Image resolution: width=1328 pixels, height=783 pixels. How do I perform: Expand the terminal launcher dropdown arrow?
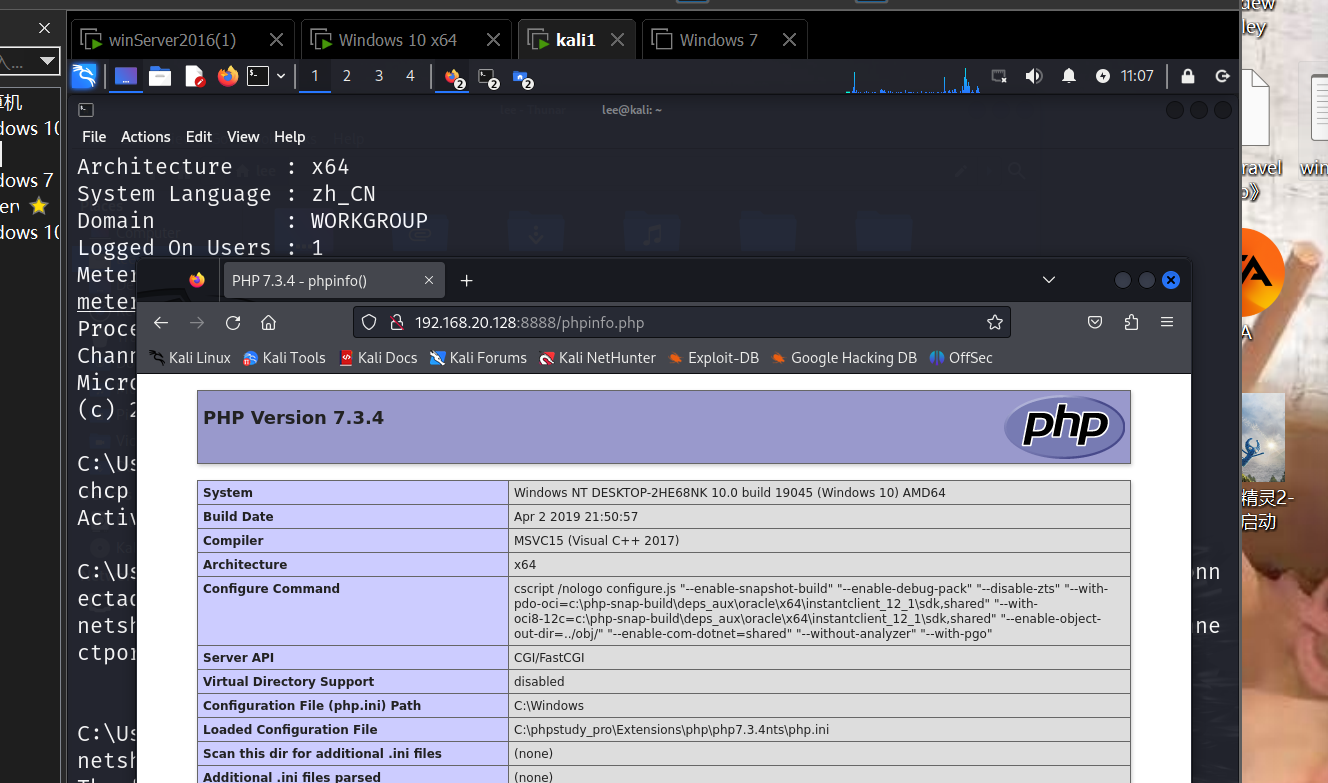tap(281, 76)
